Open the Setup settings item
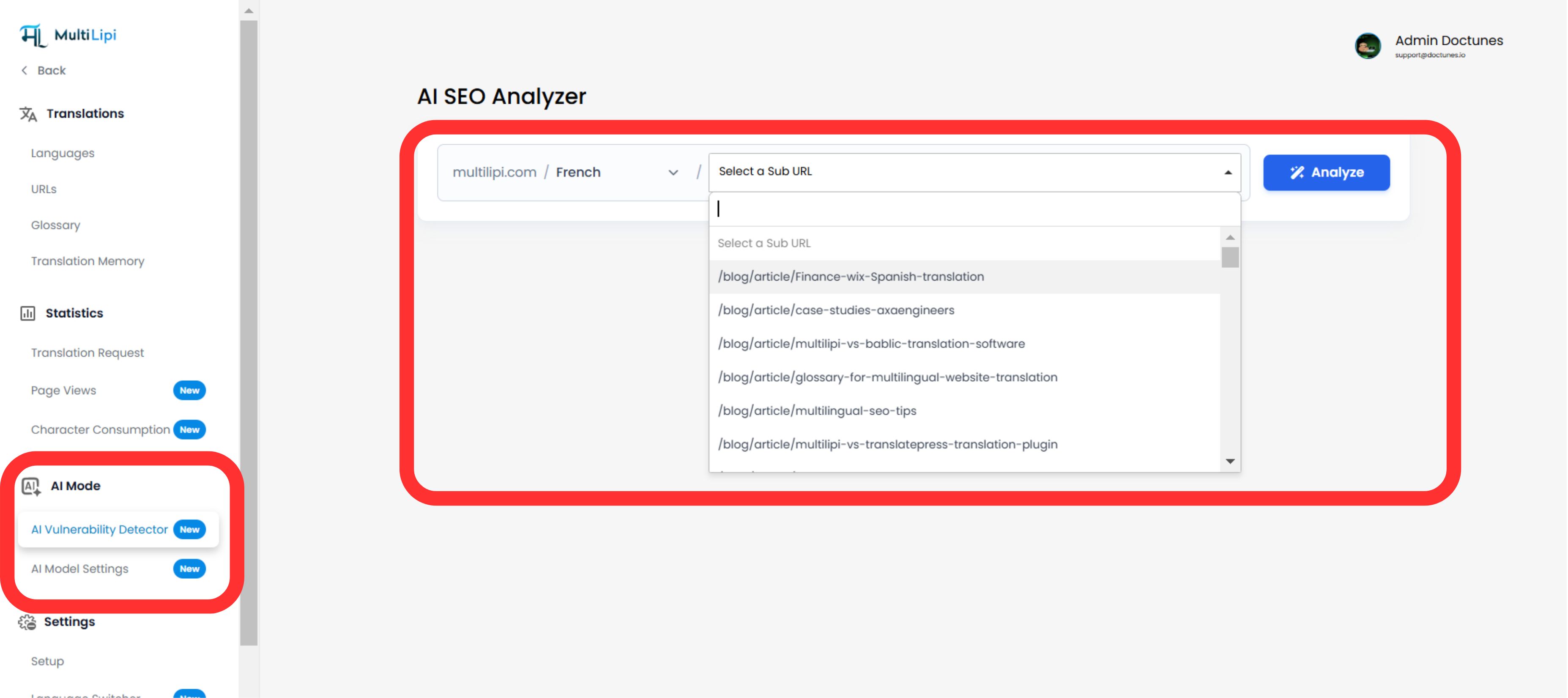 (47, 661)
